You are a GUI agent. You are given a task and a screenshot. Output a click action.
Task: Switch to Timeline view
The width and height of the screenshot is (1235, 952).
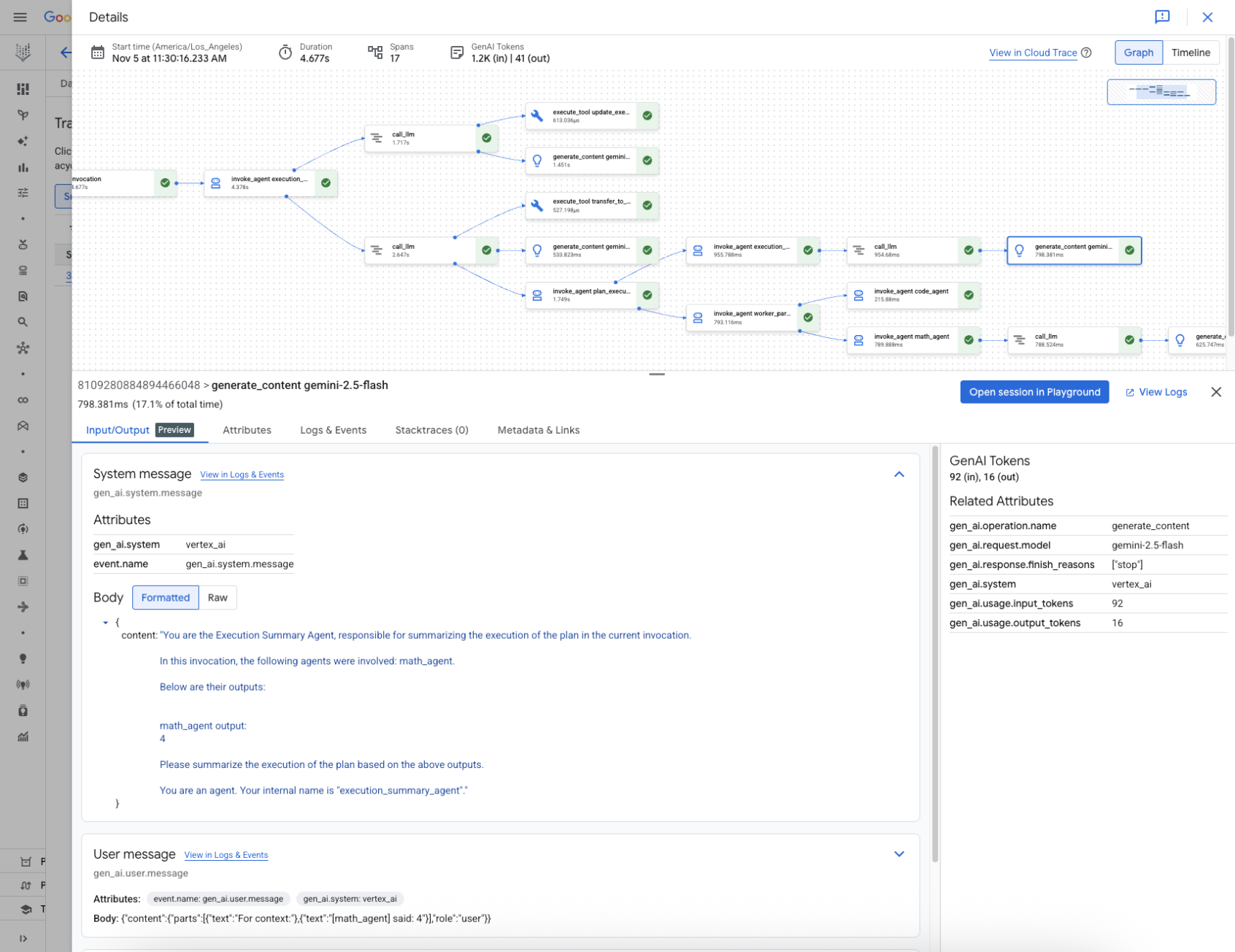coord(1190,53)
